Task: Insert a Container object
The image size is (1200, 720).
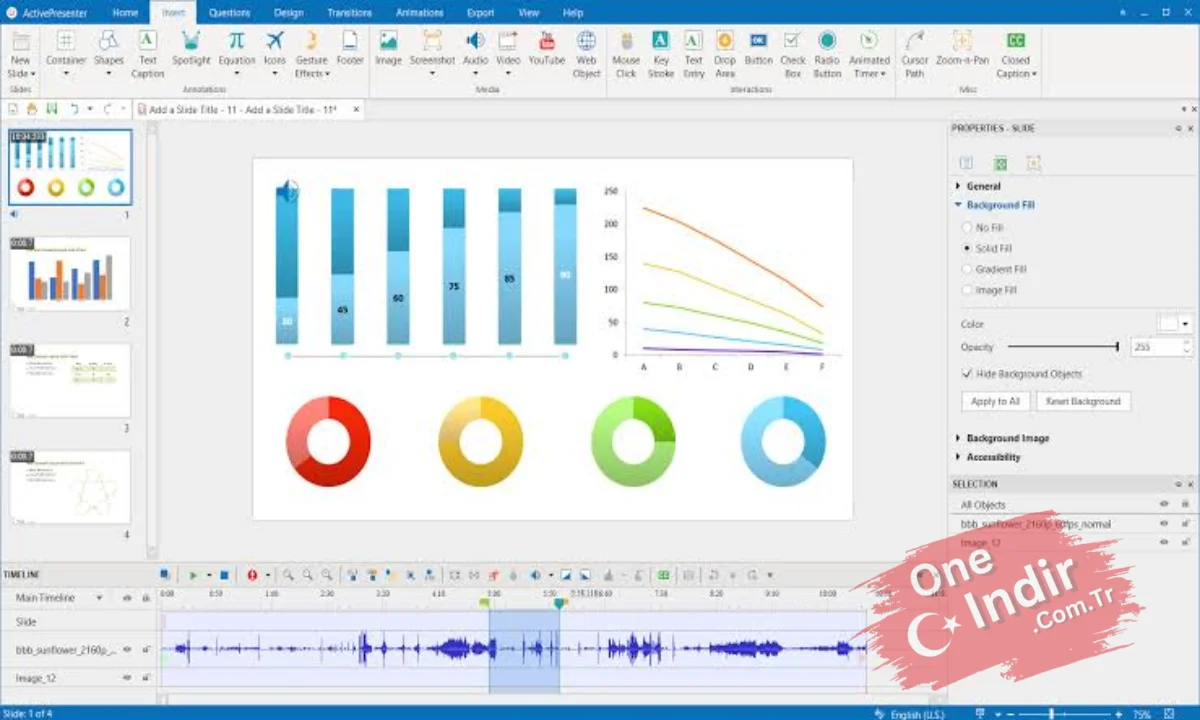Action: (66, 54)
